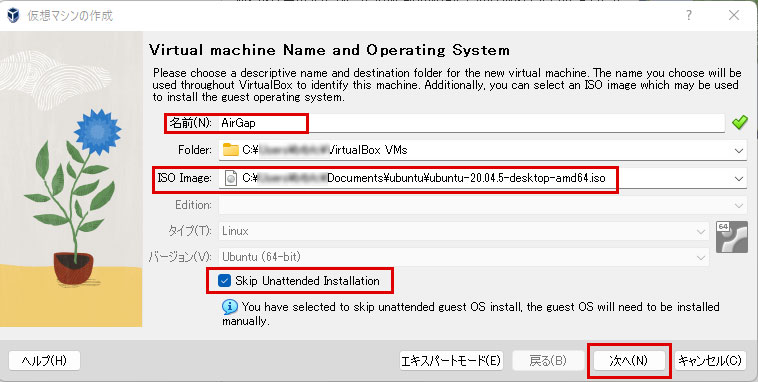758x382 pixels.
Task: Click the Skip Unattended Installation label text
Action: click(307, 281)
